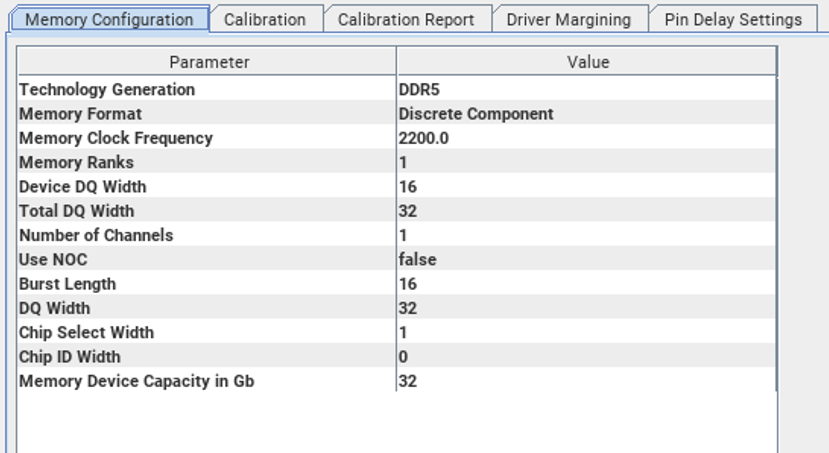Viewport: 829px width, 453px height.
Task: Select the Memory Ranks row
Action: (x=76, y=162)
